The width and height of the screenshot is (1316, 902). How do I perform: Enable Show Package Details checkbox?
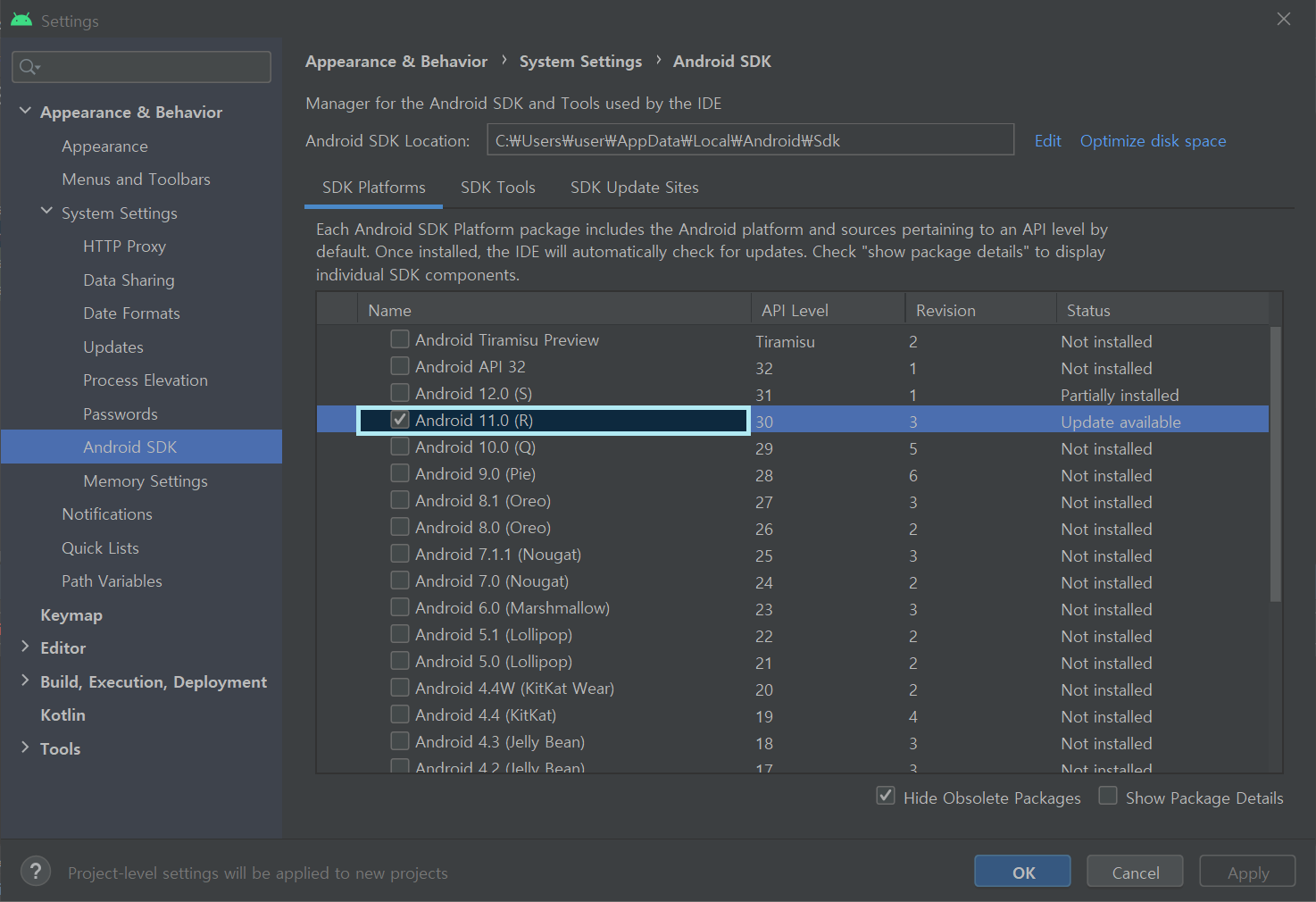tap(1108, 796)
